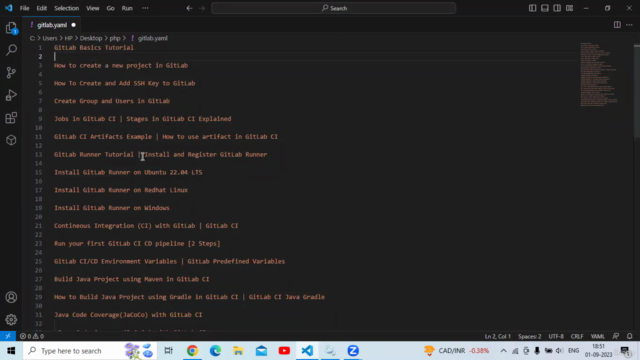
Task: Go back with the navigation arrow
Action: coord(189,8)
